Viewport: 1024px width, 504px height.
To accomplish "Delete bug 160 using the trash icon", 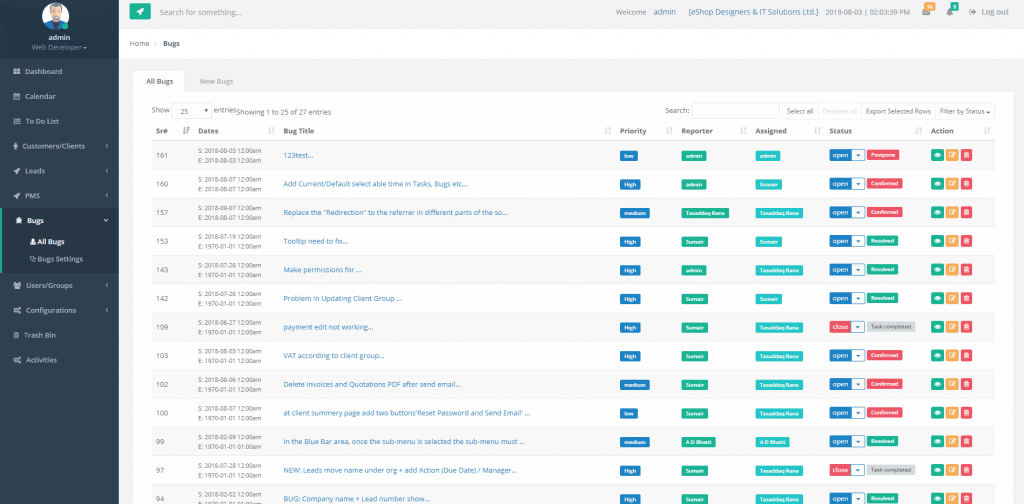I will 966,184.
